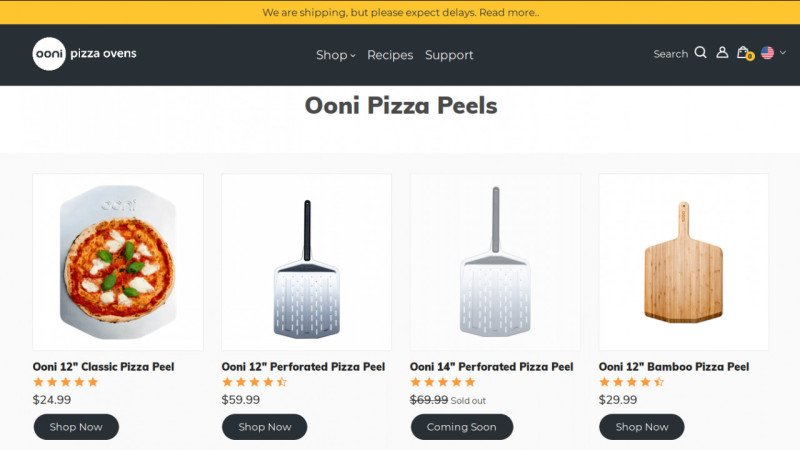Click Shop Now for 12" Classic Pizza Peel
The width and height of the screenshot is (800, 450).
click(76, 427)
